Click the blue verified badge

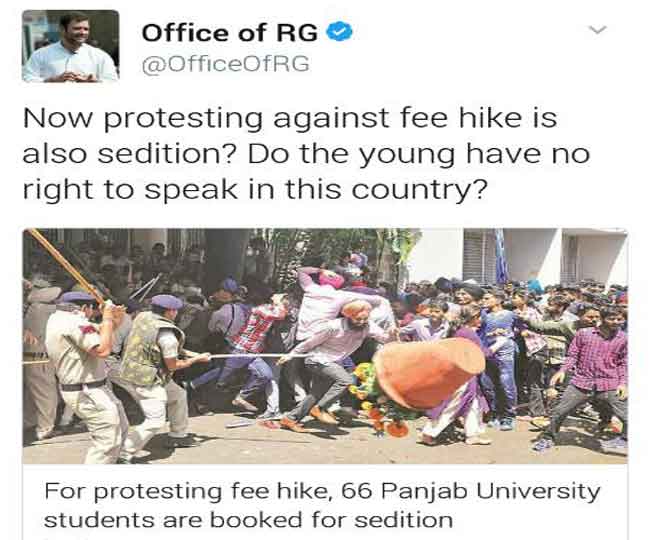(x=340, y=31)
